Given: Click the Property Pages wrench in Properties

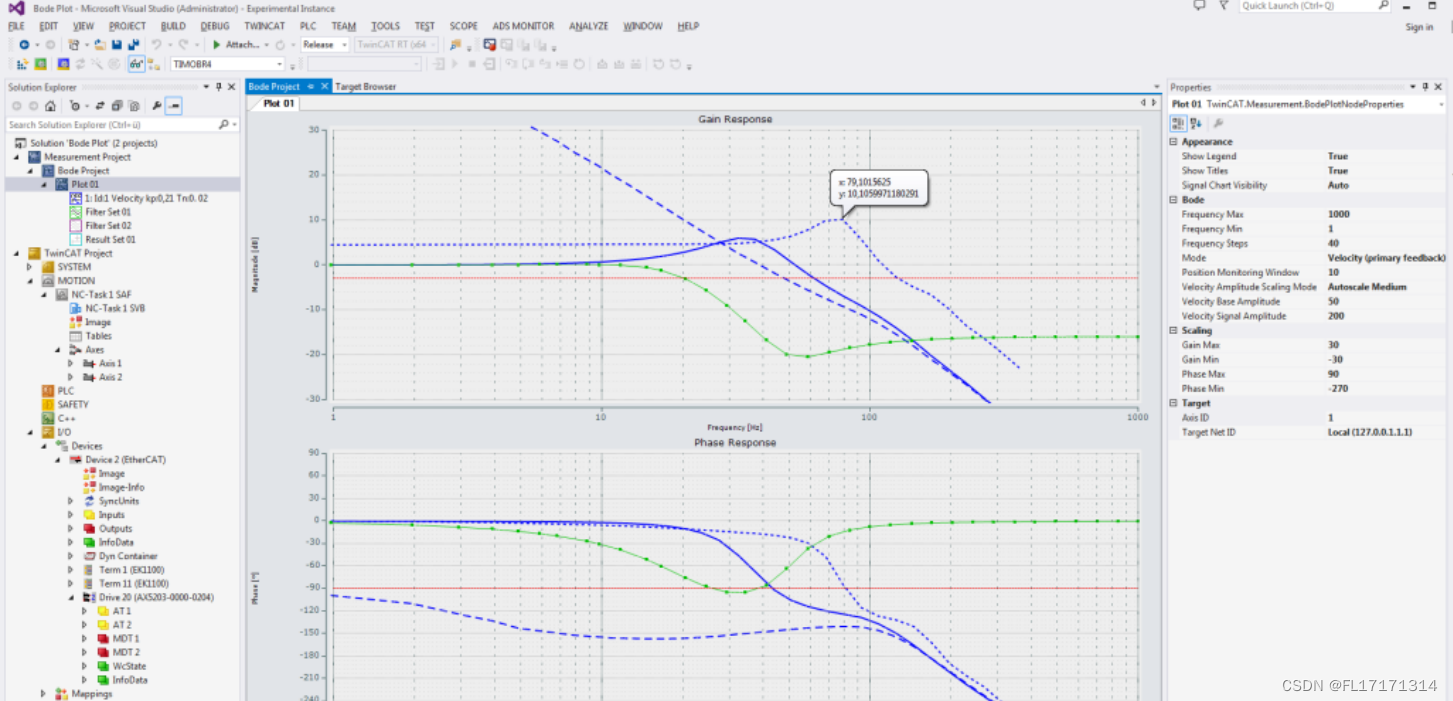Looking at the screenshot, I should pyautogui.click(x=1217, y=123).
